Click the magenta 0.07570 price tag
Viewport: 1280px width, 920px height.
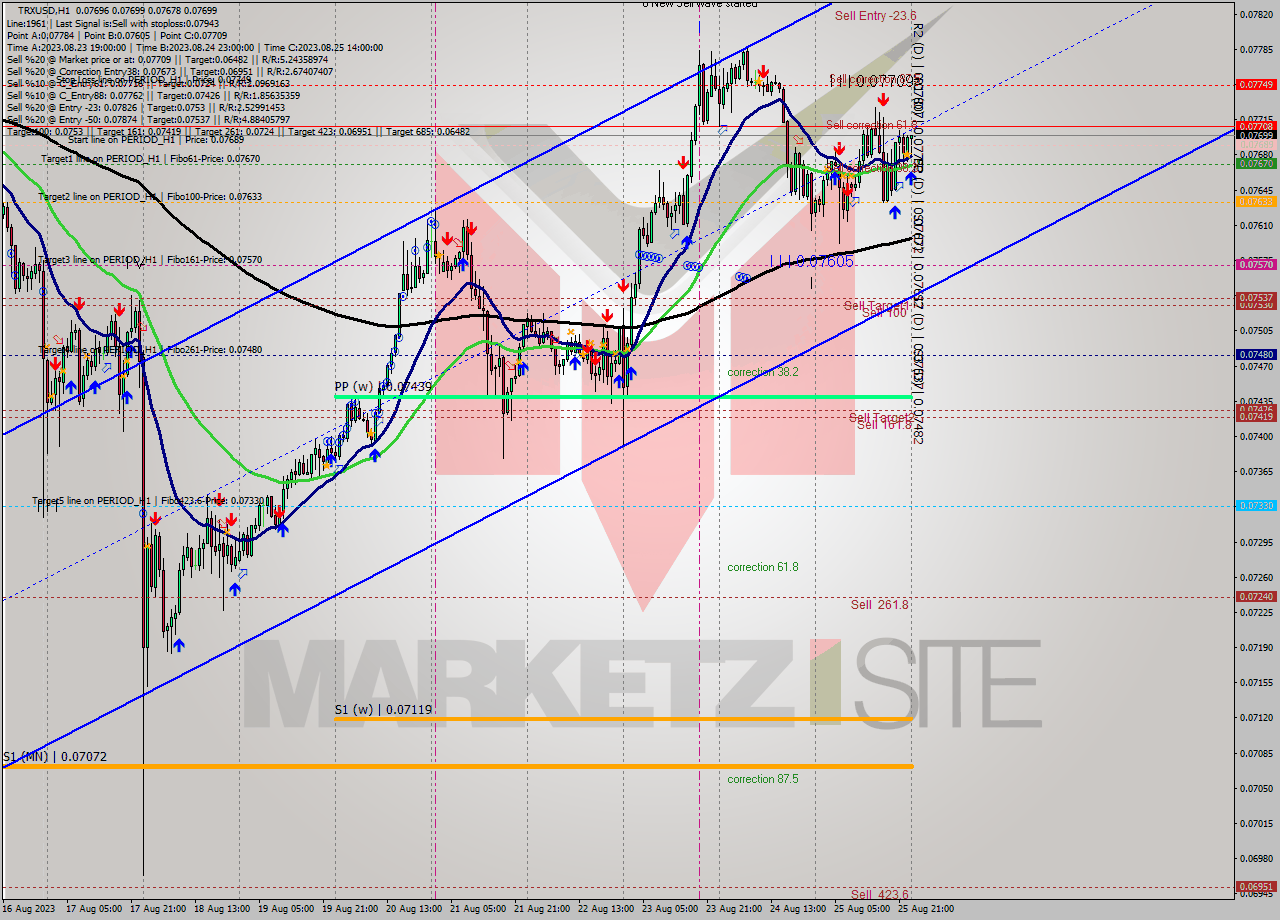click(x=1256, y=264)
